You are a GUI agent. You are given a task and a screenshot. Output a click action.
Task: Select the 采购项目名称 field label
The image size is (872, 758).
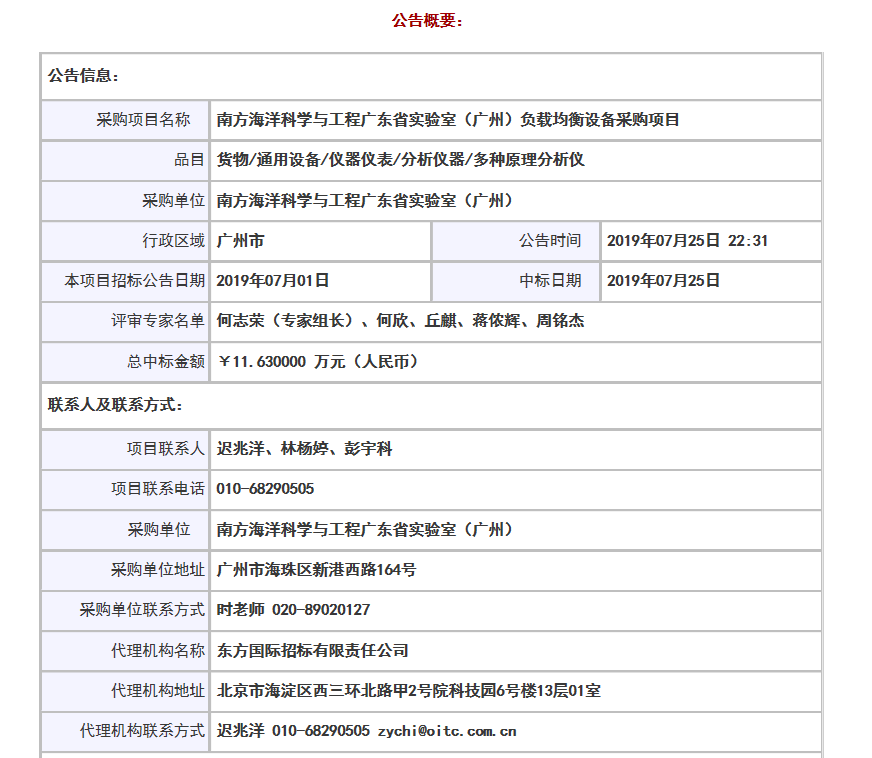coord(143,120)
